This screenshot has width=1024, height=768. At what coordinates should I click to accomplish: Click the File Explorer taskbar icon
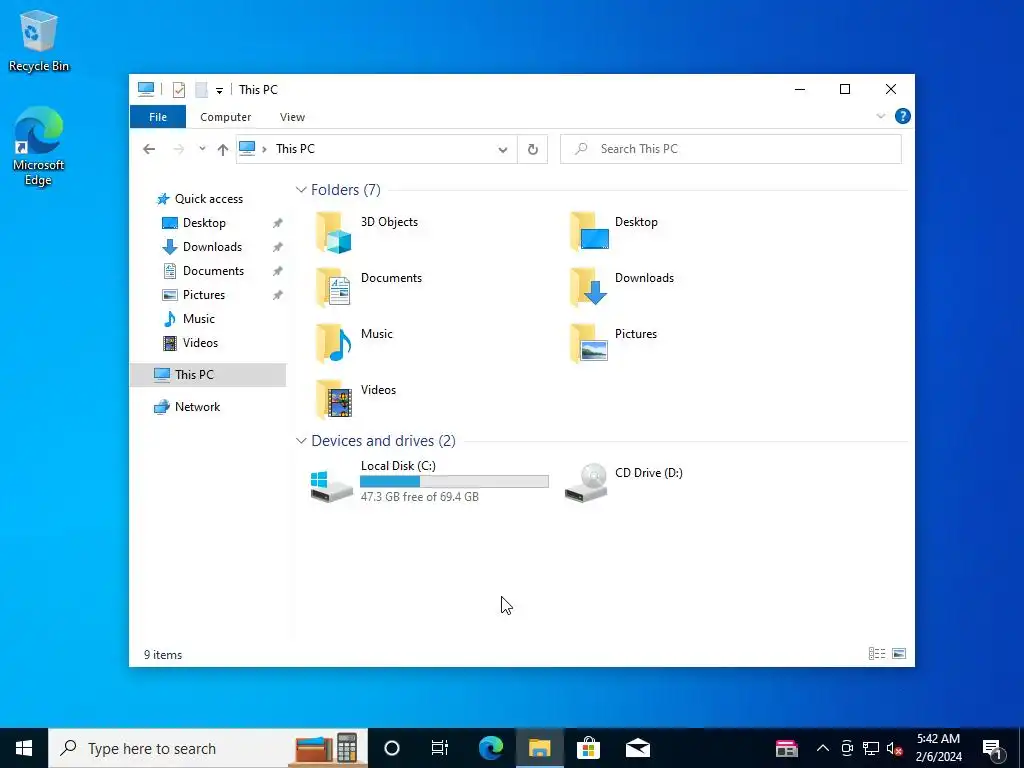click(539, 748)
